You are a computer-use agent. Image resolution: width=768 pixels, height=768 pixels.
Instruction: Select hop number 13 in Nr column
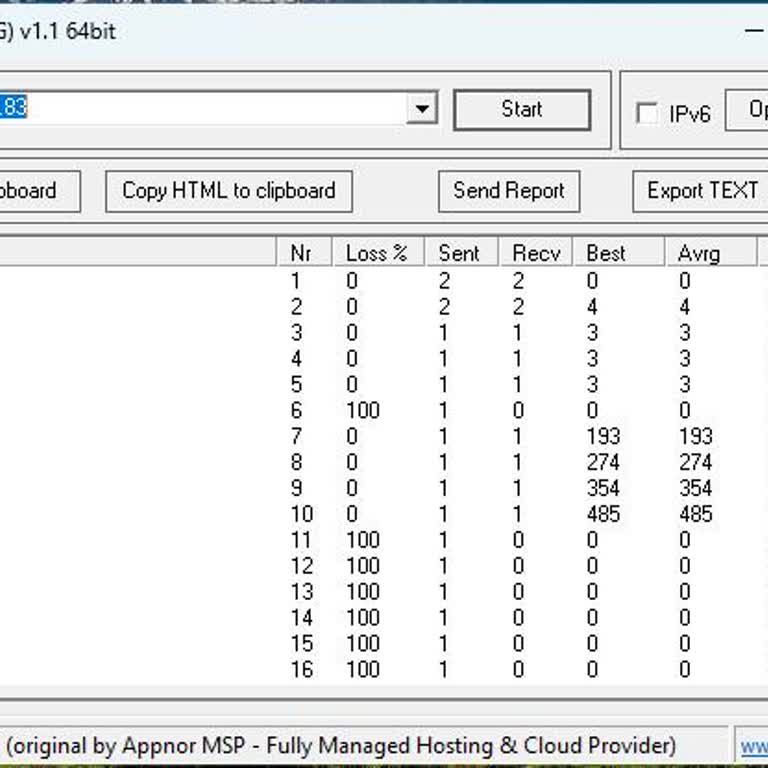pyautogui.click(x=302, y=592)
